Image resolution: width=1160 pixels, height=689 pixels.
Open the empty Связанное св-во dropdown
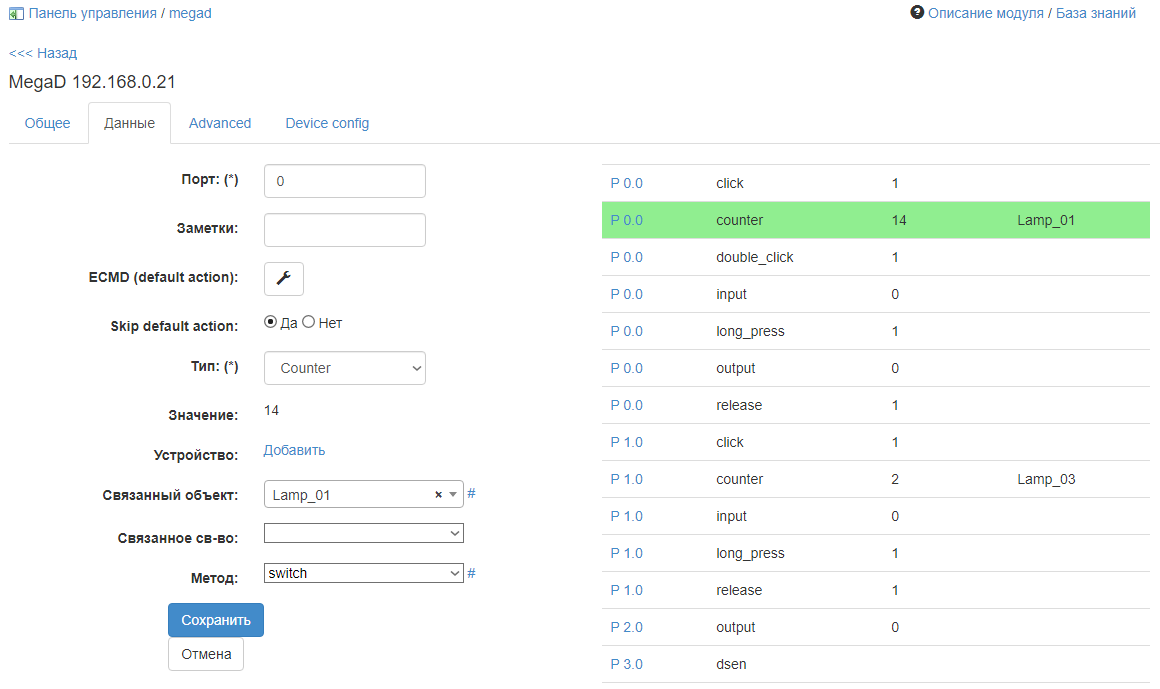click(x=364, y=533)
